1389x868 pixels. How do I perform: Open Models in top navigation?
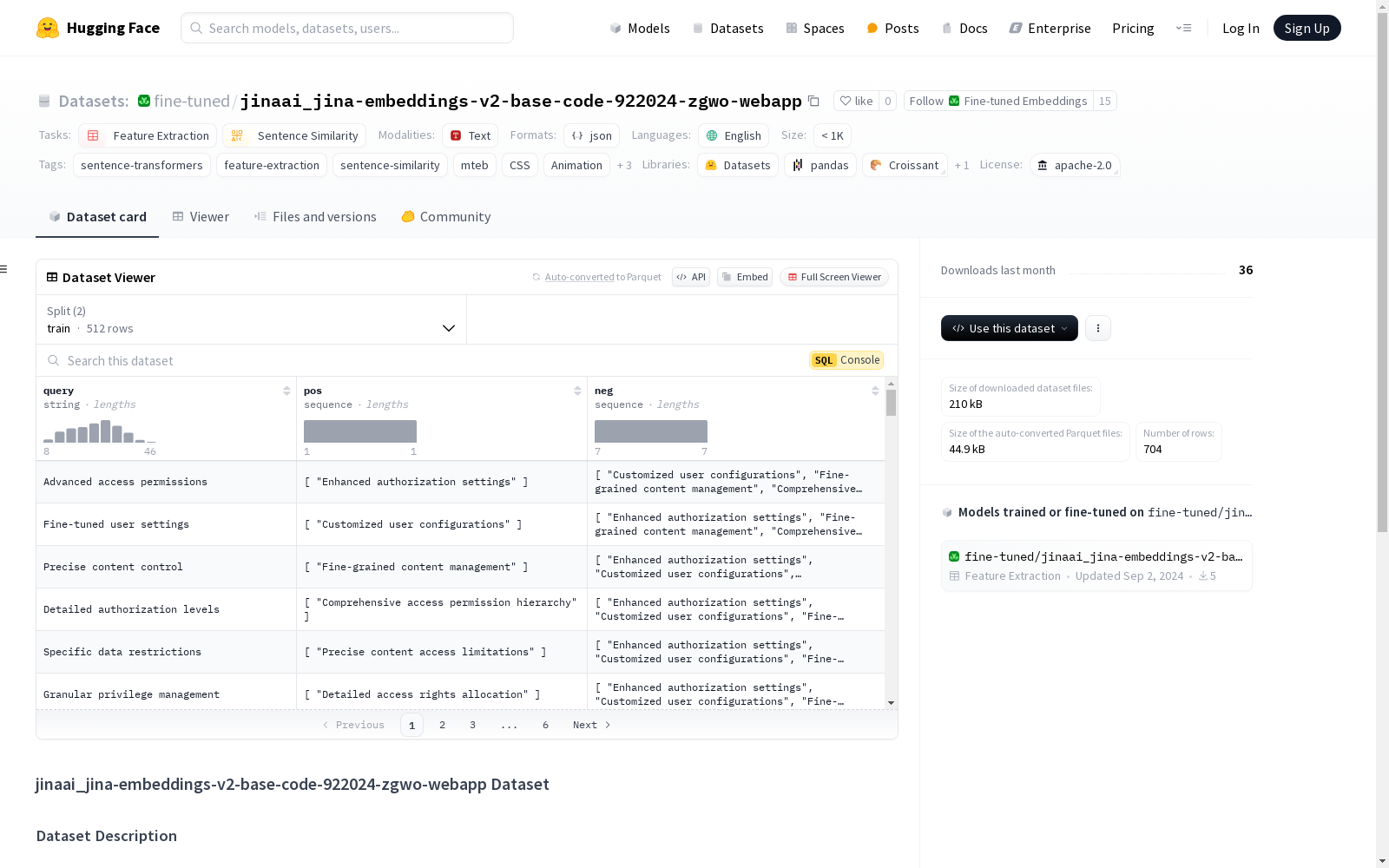[x=640, y=28]
